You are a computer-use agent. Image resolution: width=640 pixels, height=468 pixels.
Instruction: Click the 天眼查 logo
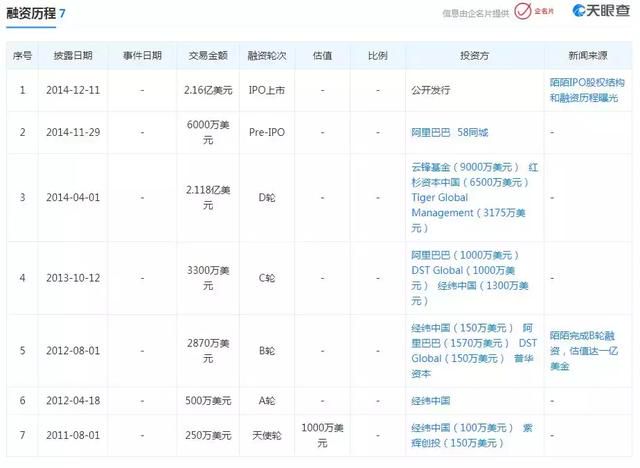point(601,11)
